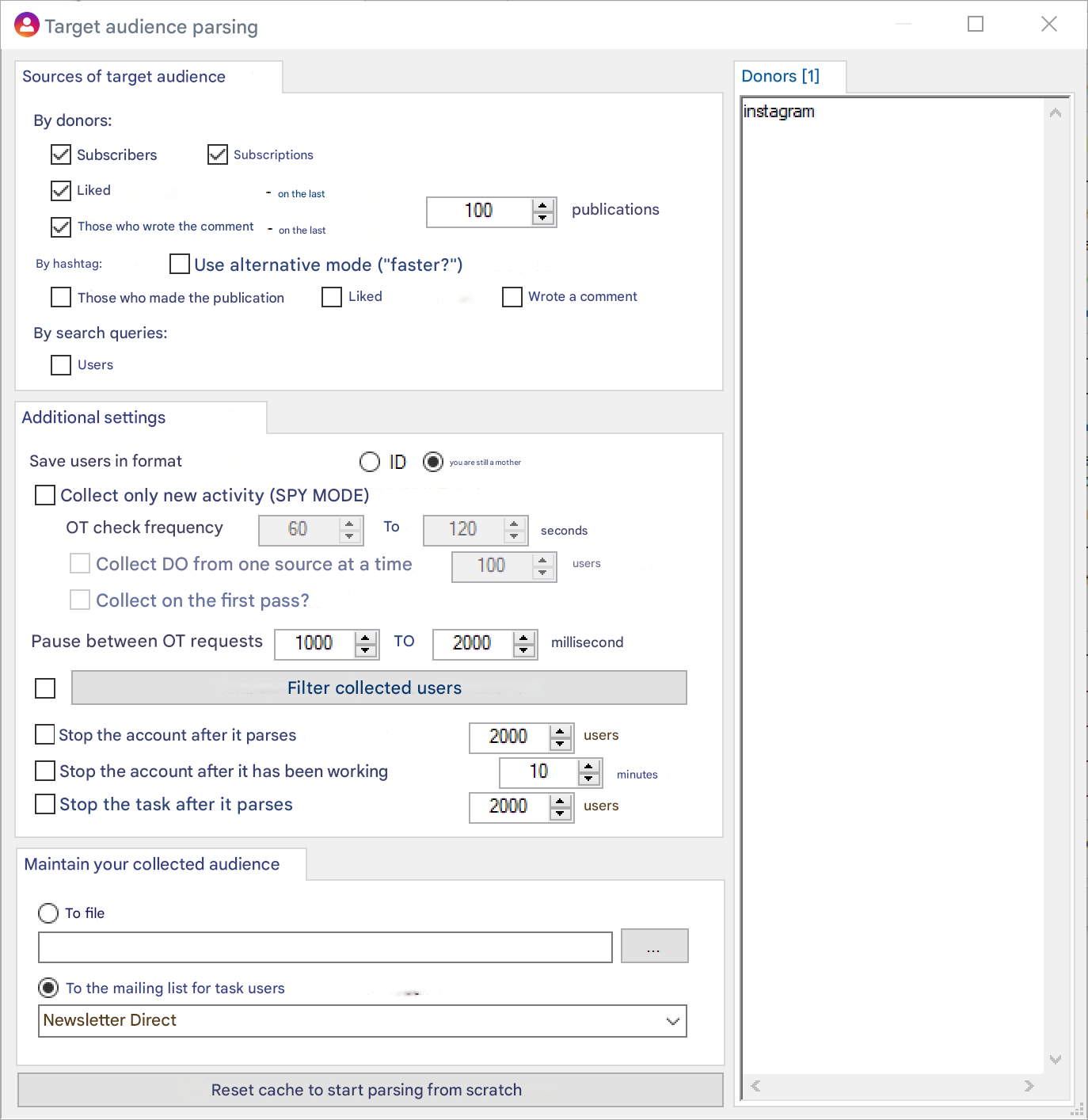Increase users limit for stopping the account
The height and width of the screenshot is (1120, 1088).
560,731
